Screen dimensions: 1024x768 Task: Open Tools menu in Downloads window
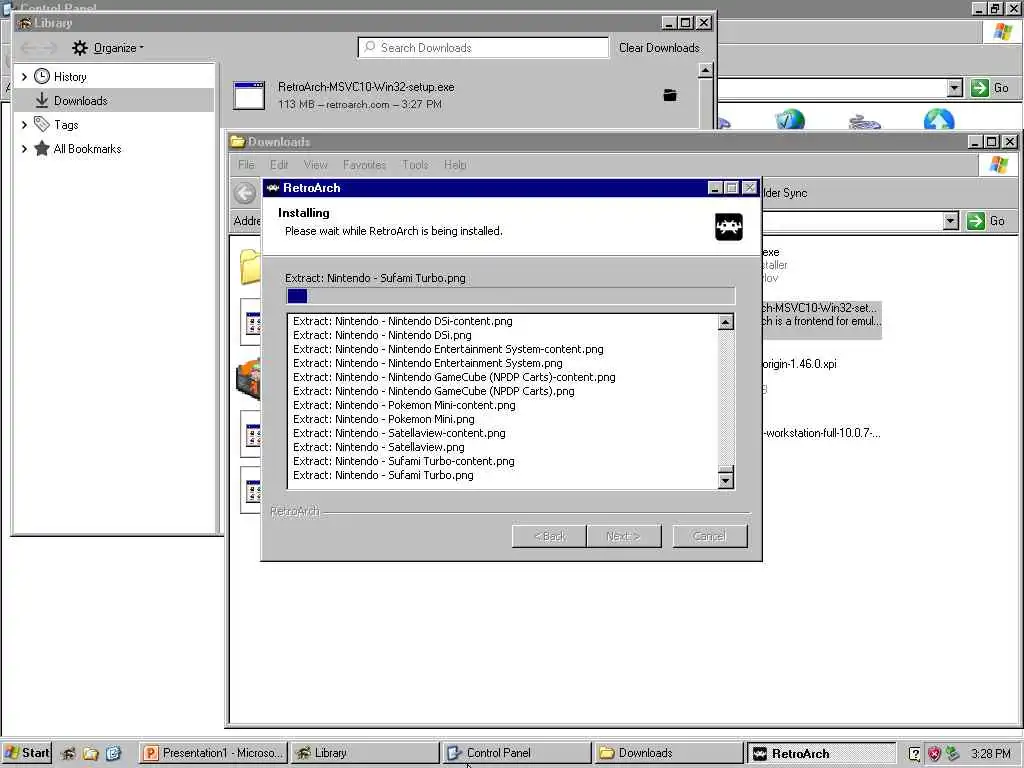click(x=415, y=165)
